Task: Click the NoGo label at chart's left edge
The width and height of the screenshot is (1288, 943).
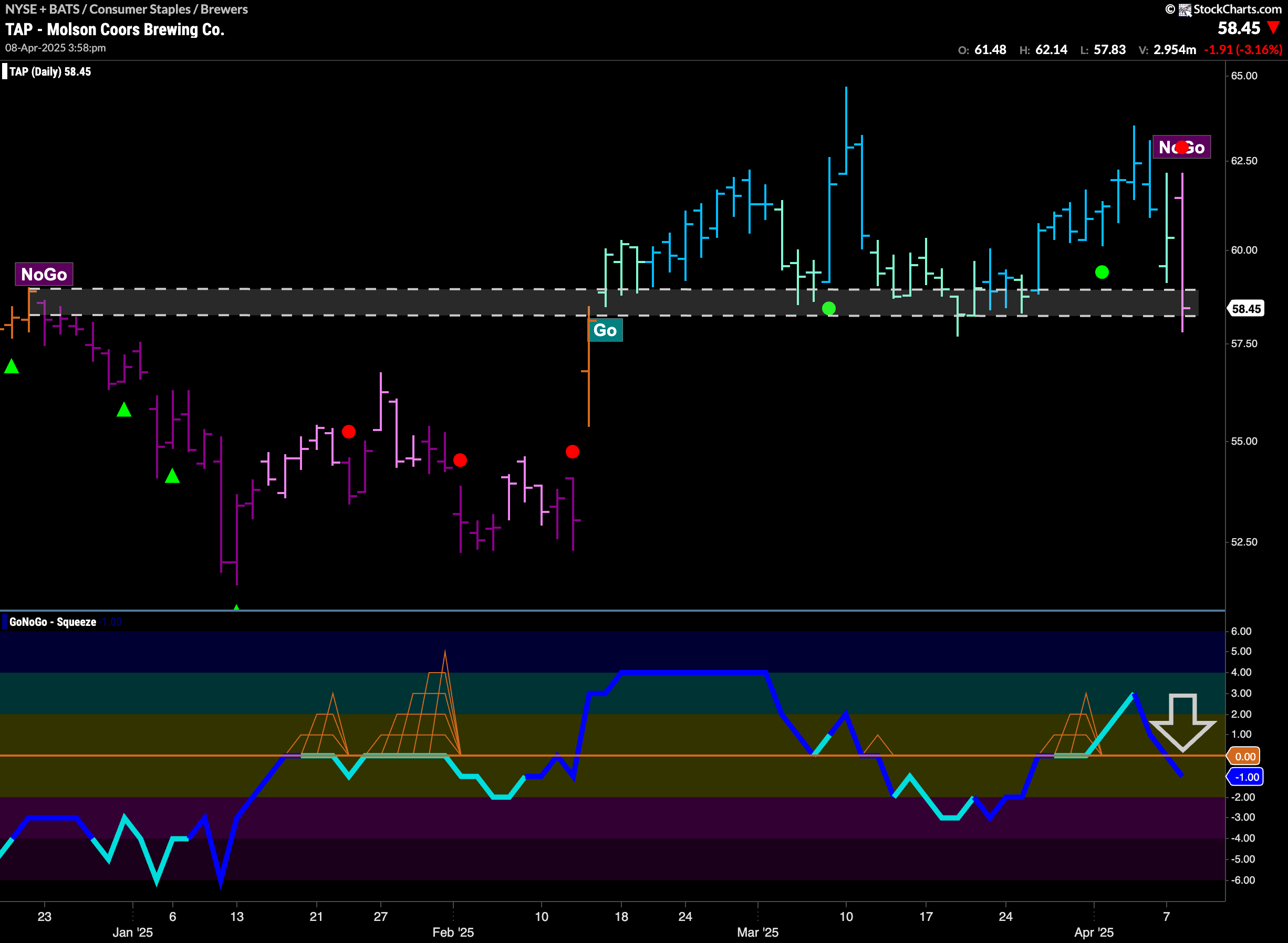Action: (44, 275)
